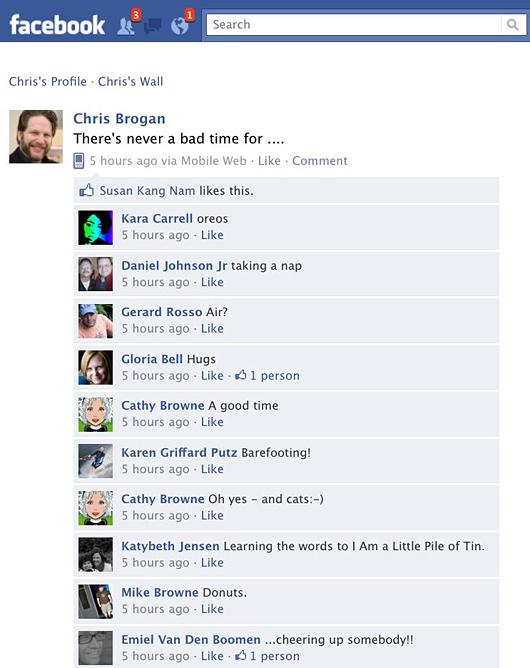
Task: Open 1 person like on Gloria Bell's comment
Action: tap(268, 375)
